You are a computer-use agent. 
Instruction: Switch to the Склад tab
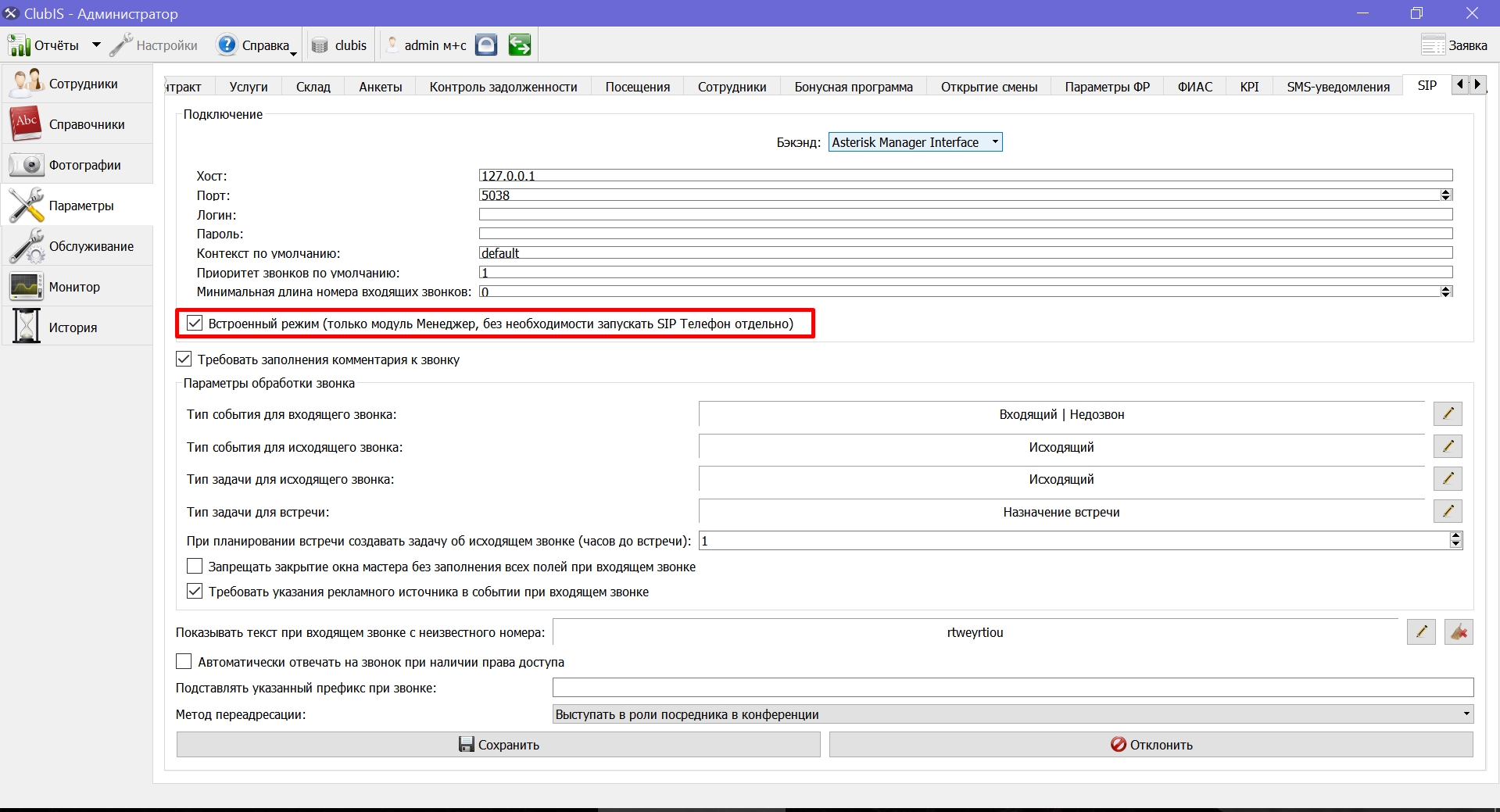pyautogui.click(x=313, y=87)
